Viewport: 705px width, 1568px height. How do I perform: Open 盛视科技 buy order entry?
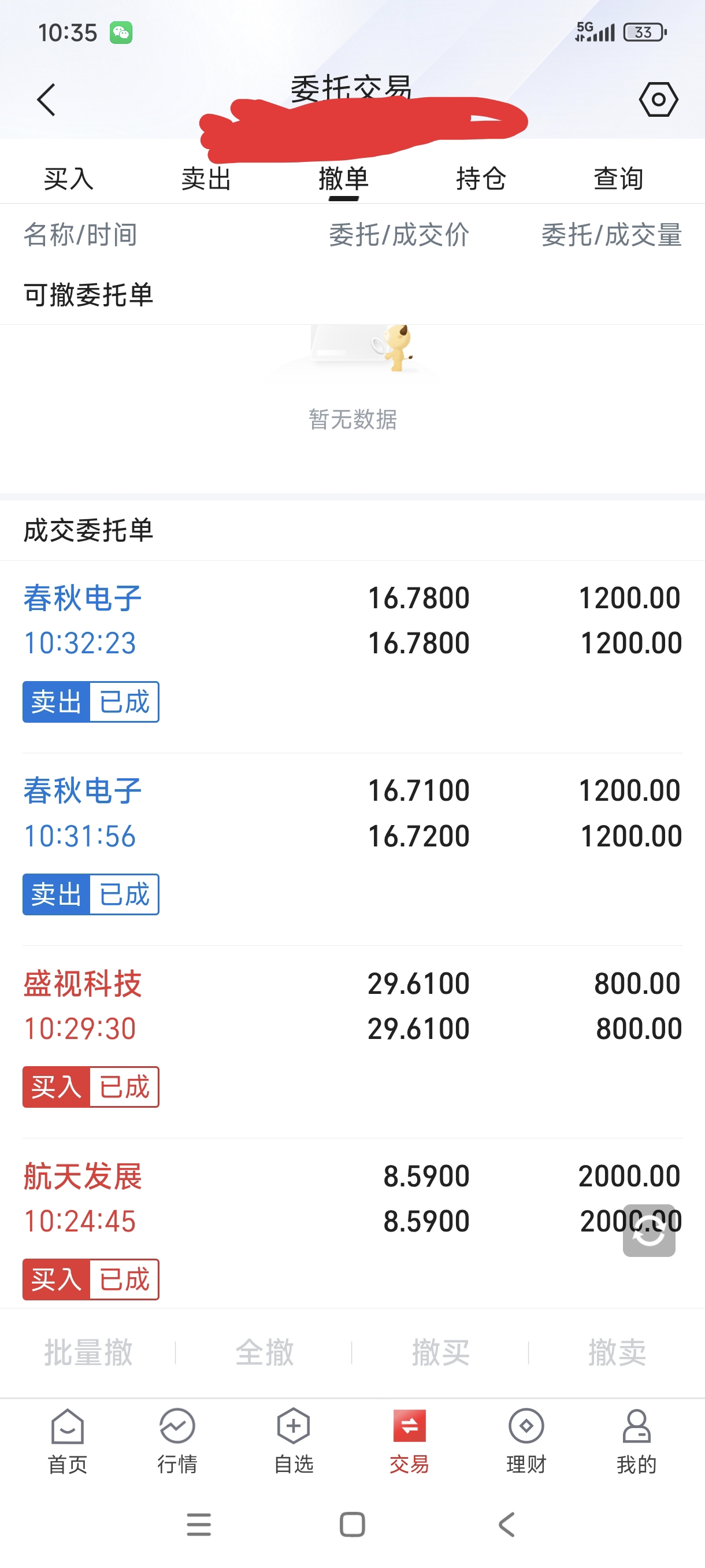pyautogui.click(x=83, y=983)
